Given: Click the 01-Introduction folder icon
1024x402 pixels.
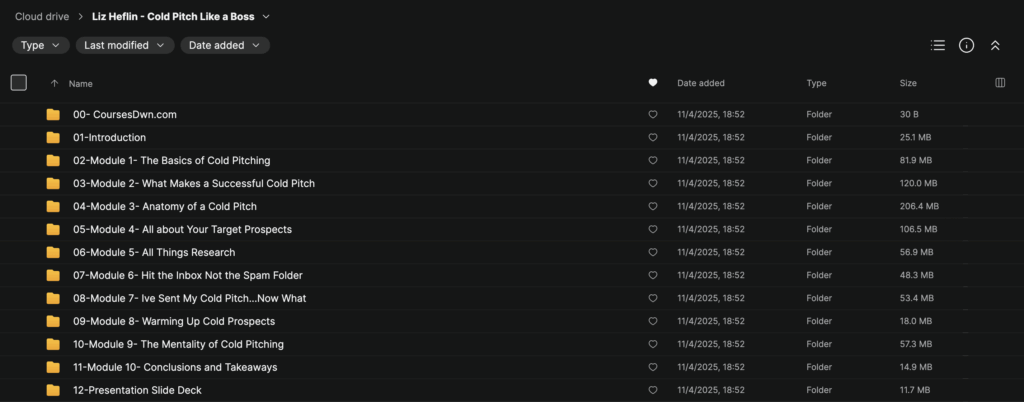Looking at the screenshot, I should click(53, 138).
